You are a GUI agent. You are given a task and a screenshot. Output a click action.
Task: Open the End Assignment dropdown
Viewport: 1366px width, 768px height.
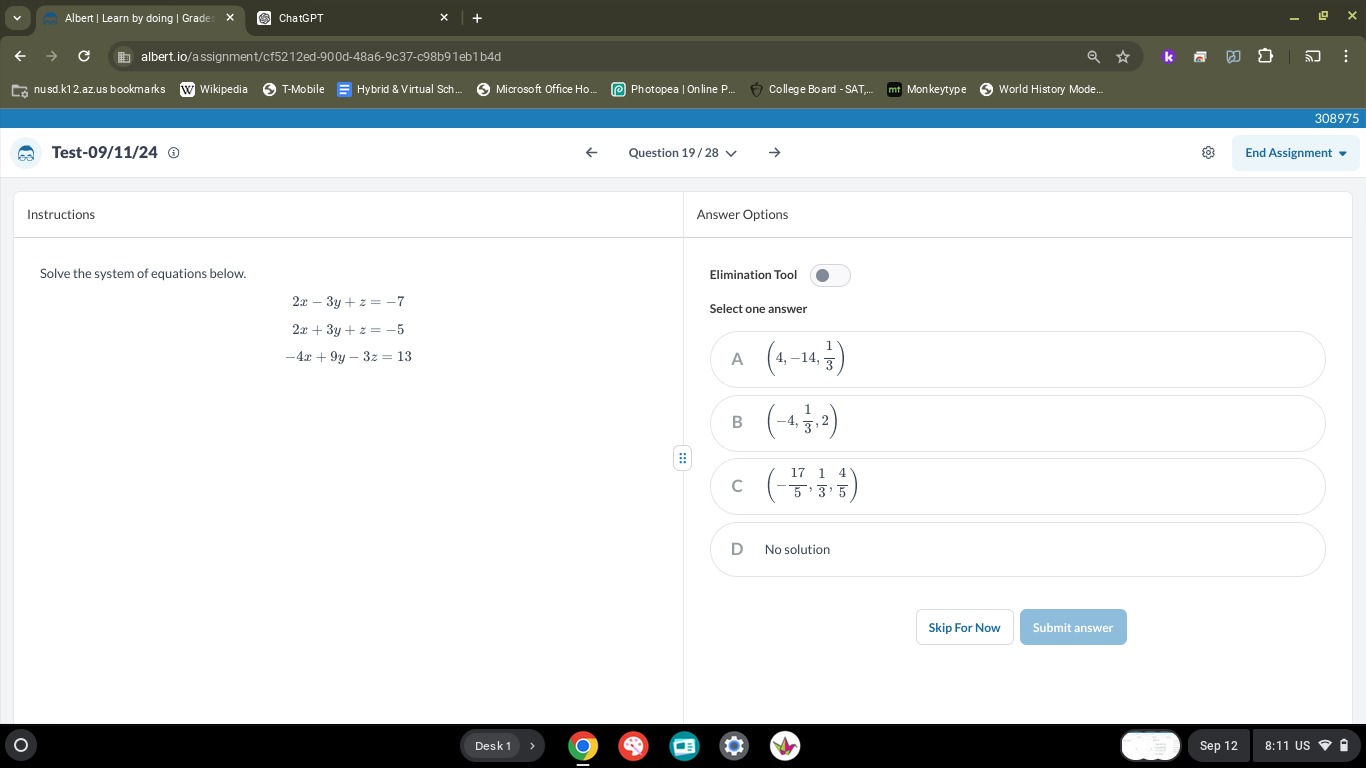coord(1295,153)
